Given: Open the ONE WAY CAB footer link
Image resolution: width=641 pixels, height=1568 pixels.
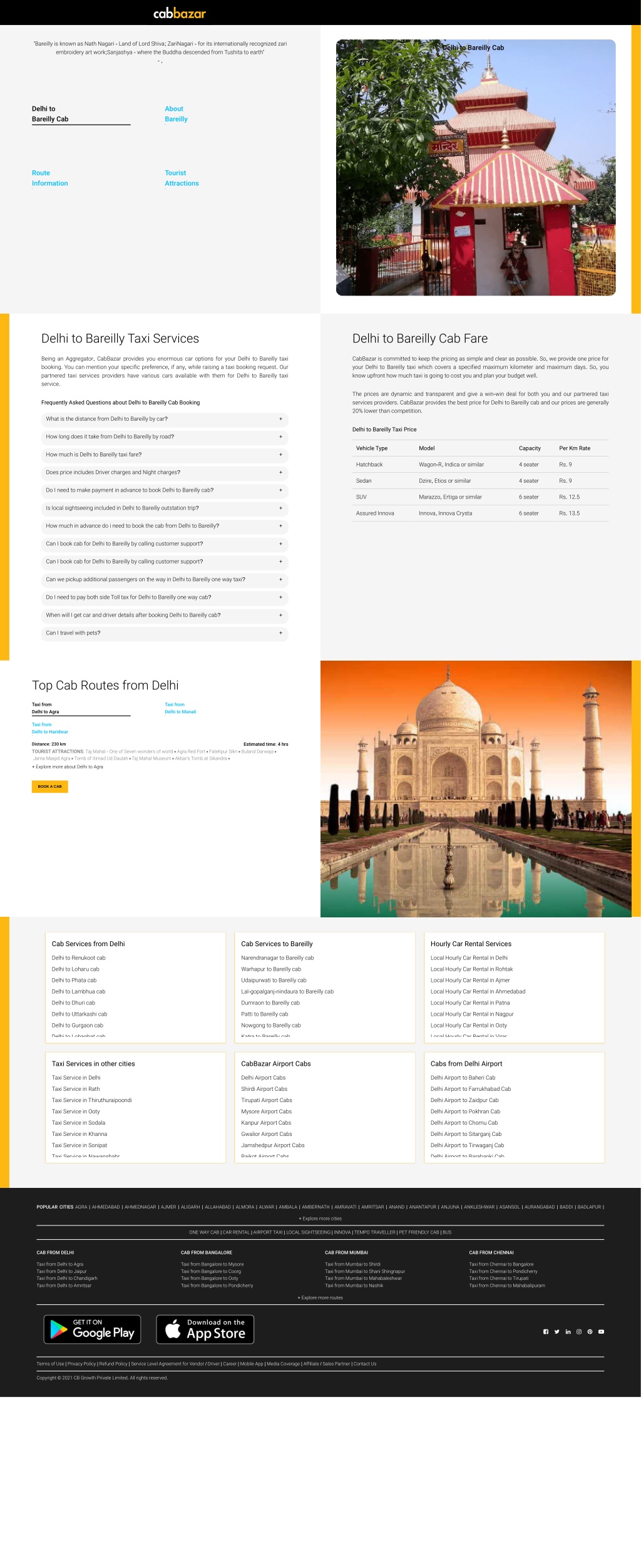Looking at the screenshot, I should pyautogui.click(x=204, y=1232).
